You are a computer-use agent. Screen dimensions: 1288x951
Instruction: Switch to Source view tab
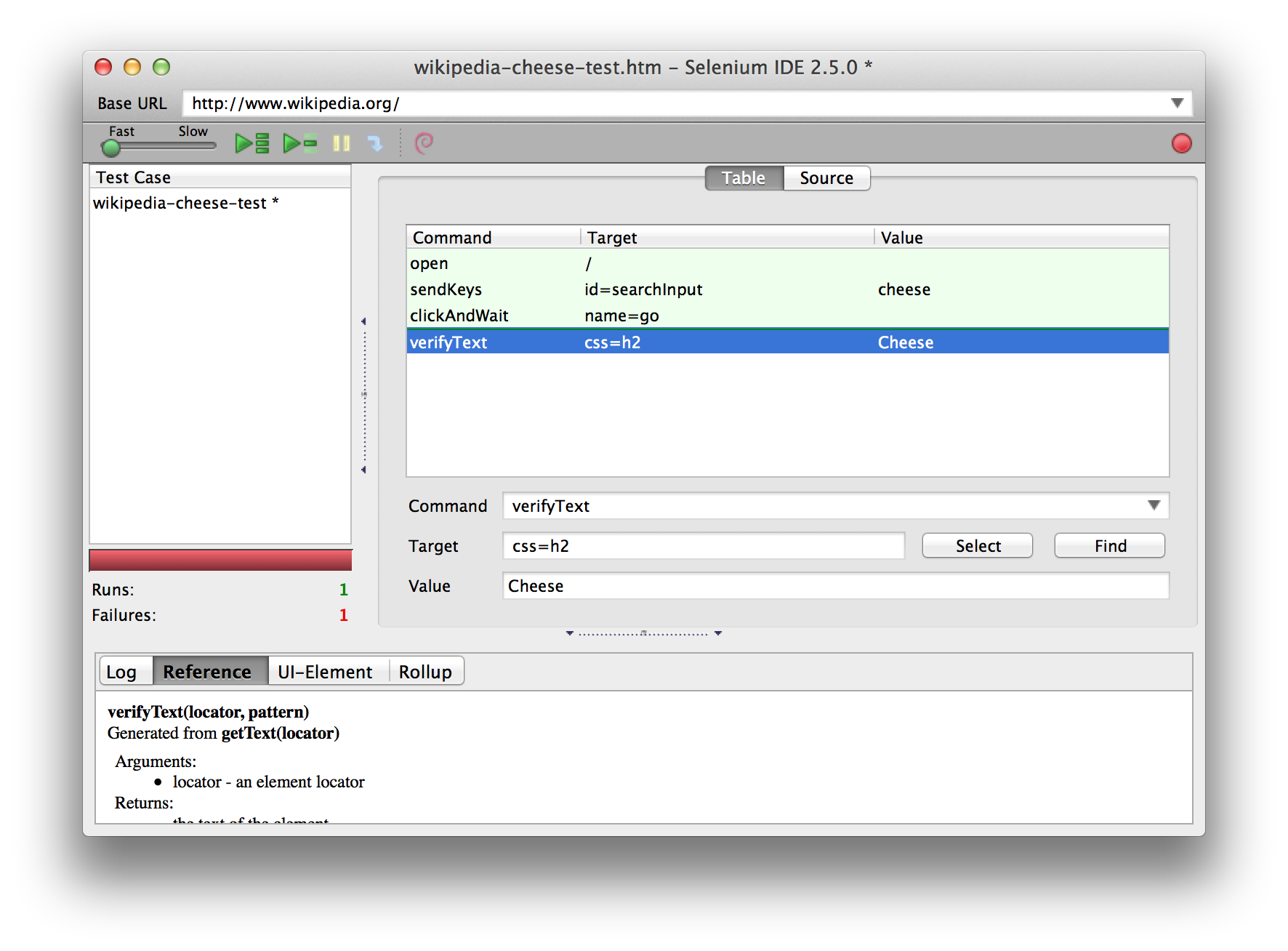(826, 178)
